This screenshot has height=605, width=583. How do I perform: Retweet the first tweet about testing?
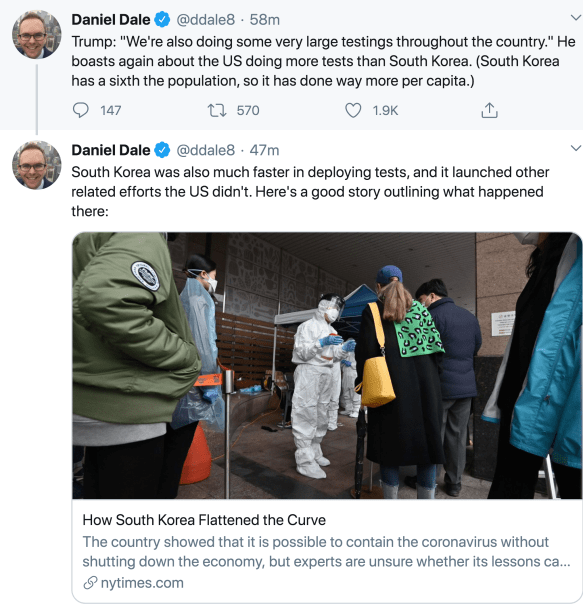217,110
